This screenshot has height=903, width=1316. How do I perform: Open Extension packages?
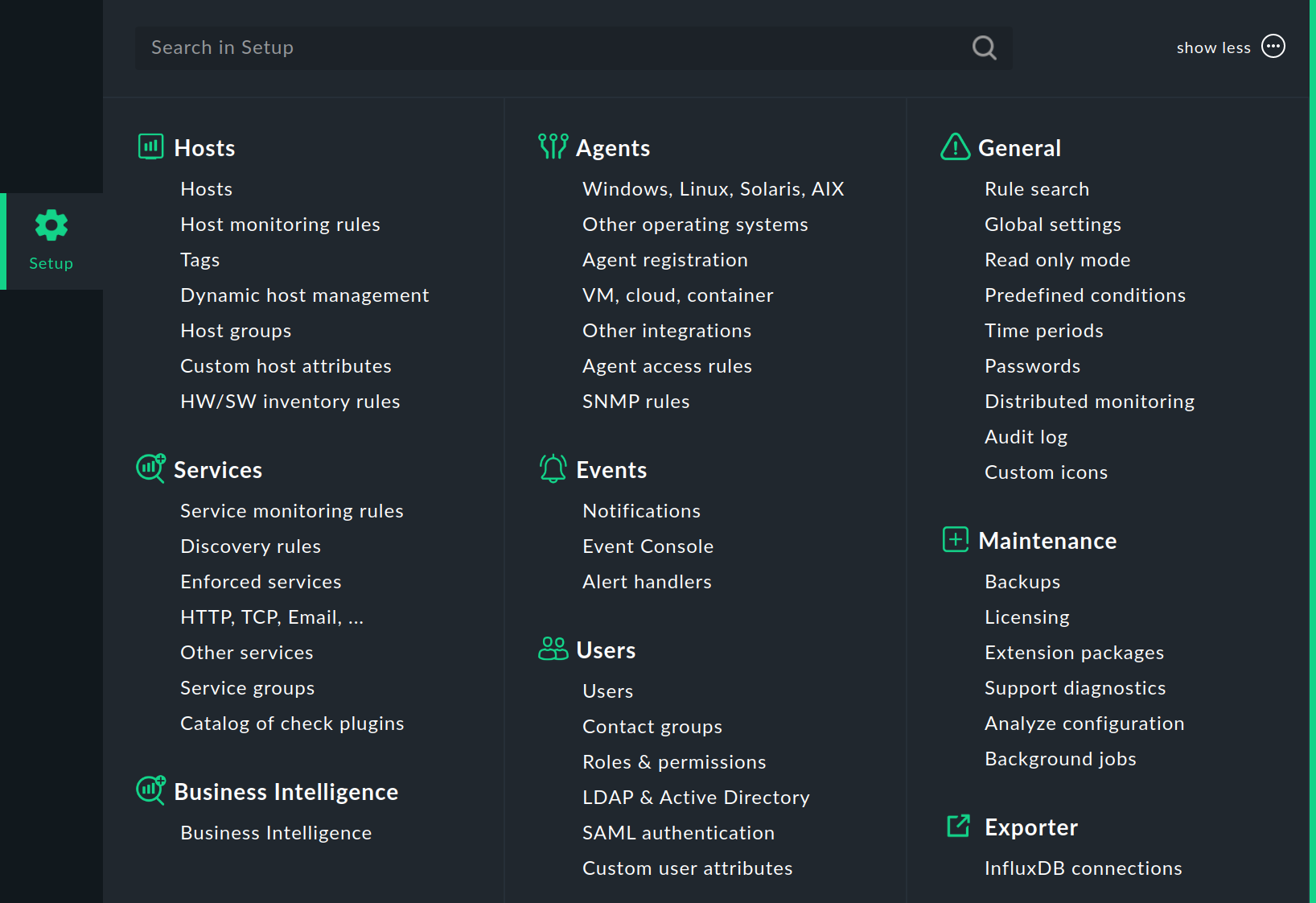1075,653
